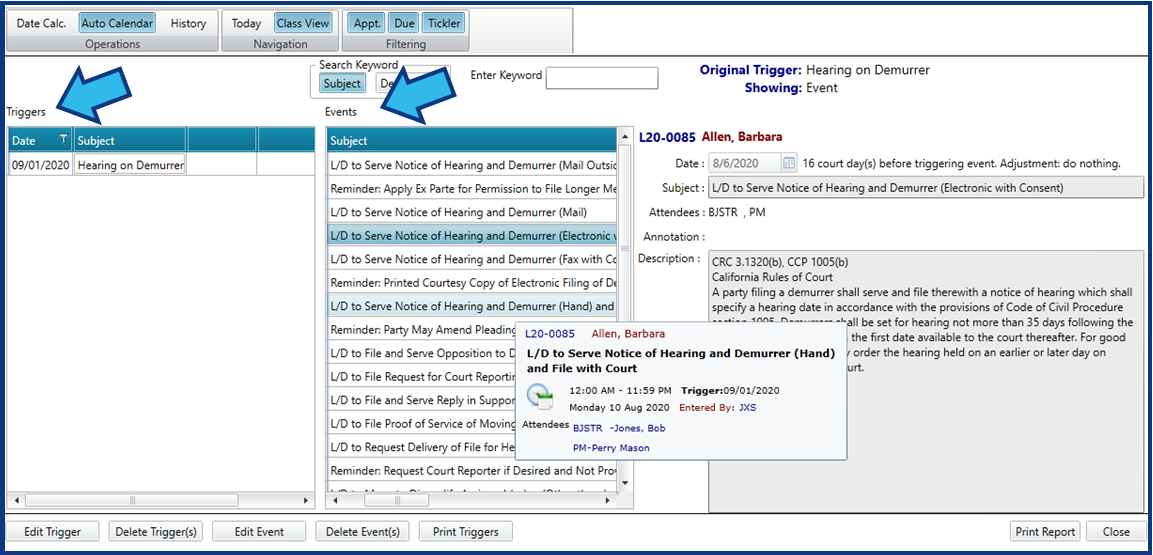The width and height of the screenshot is (1153, 555).
Task: Click the Print Report button
Action: [x=1046, y=531]
